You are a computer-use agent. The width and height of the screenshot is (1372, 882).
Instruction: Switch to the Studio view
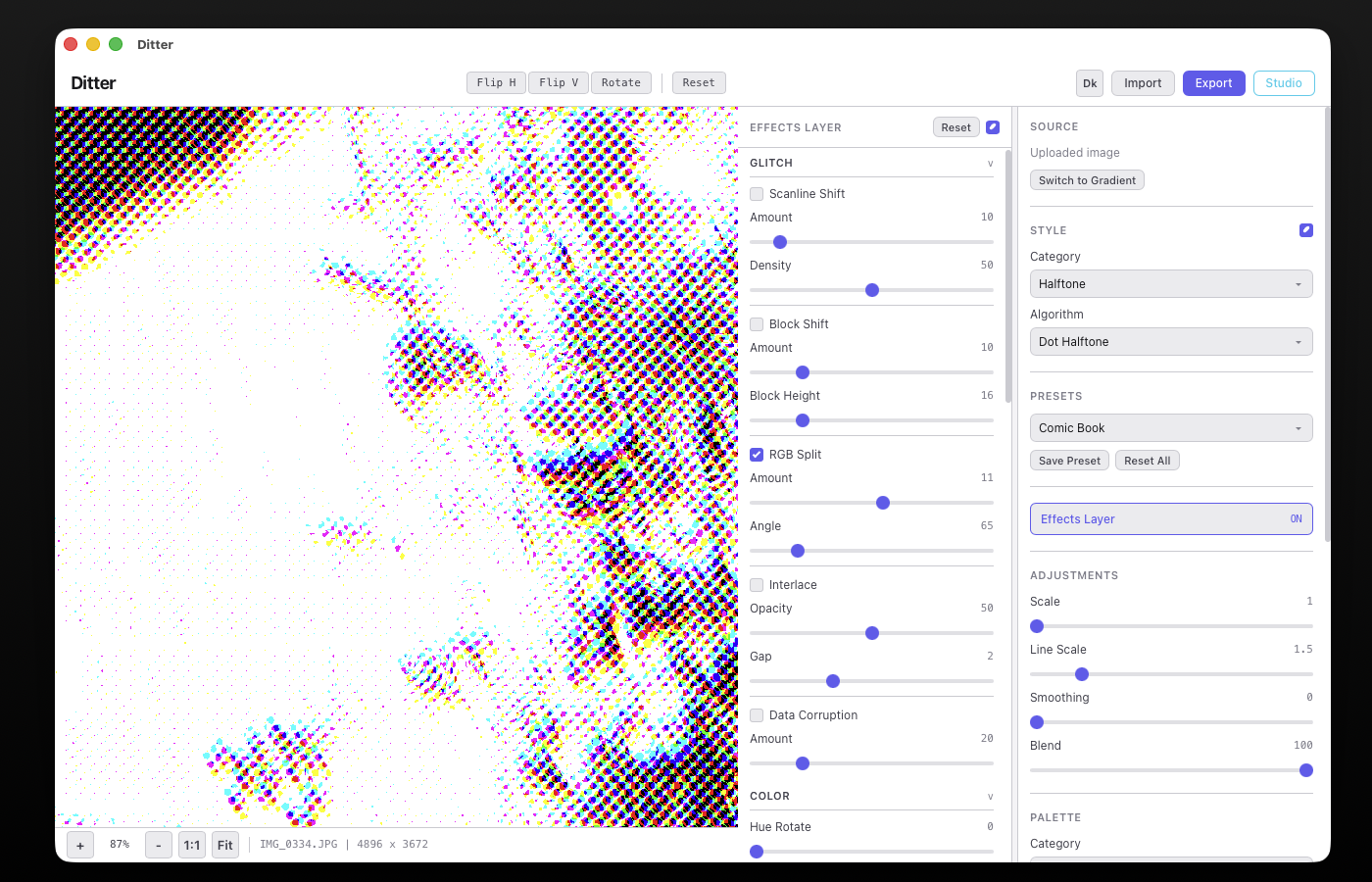tap(1284, 83)
